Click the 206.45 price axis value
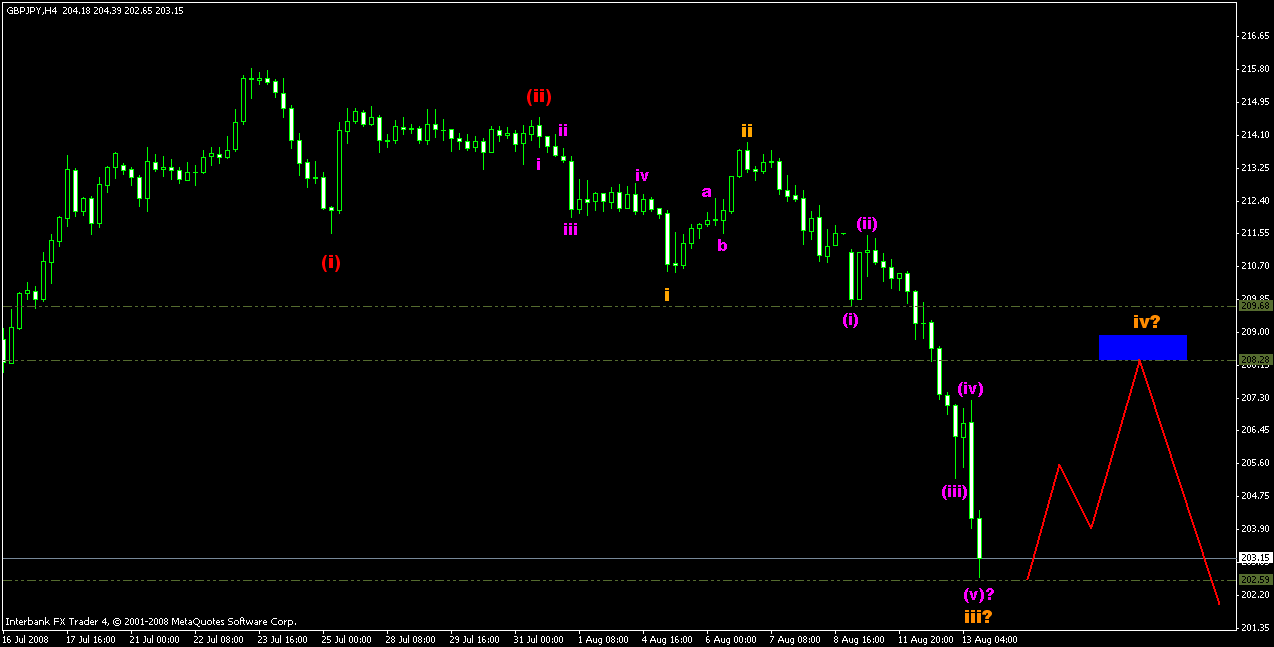This screenshot has height=647, width=1274. pos(1255,430)
